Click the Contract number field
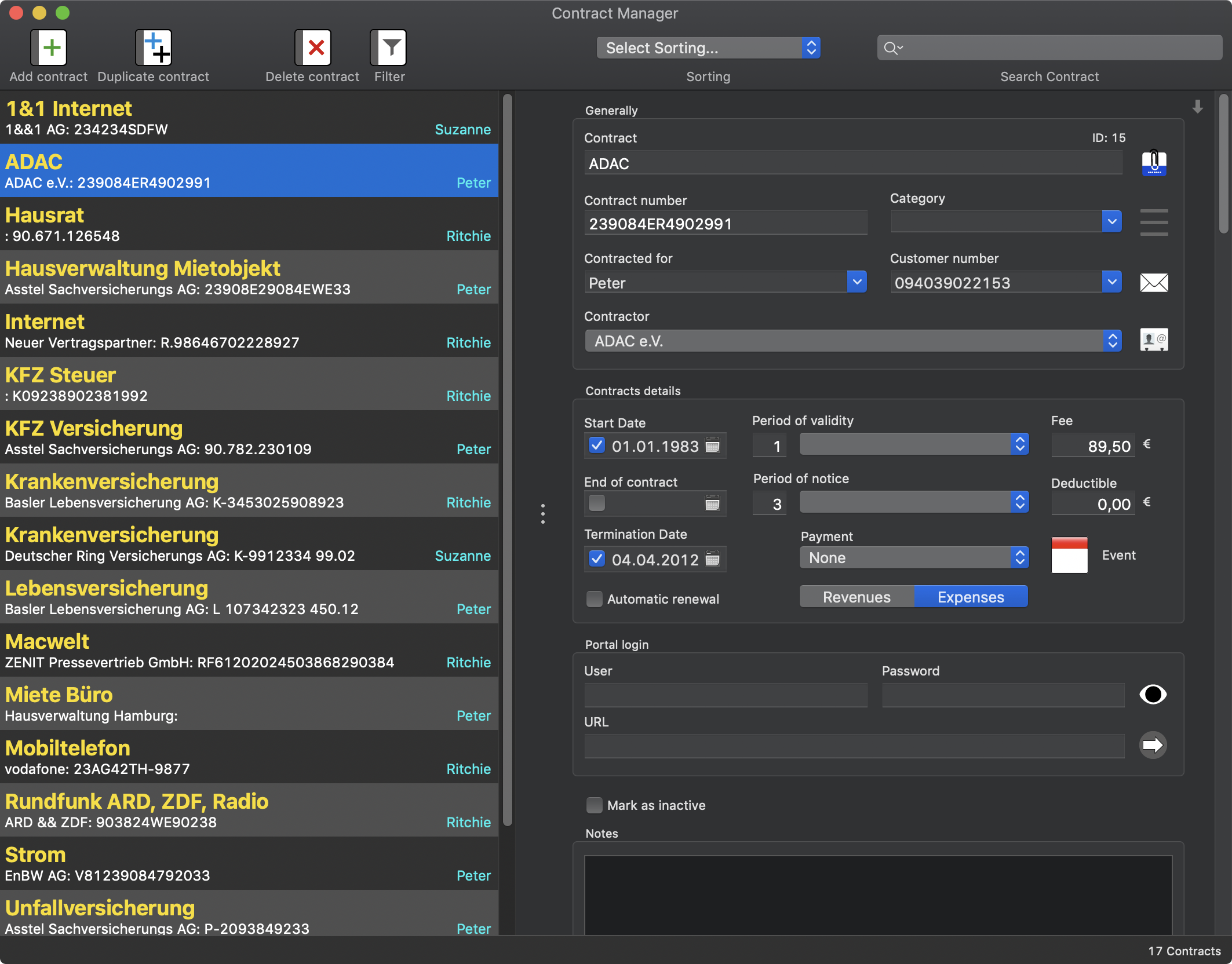 pos(726,224)
